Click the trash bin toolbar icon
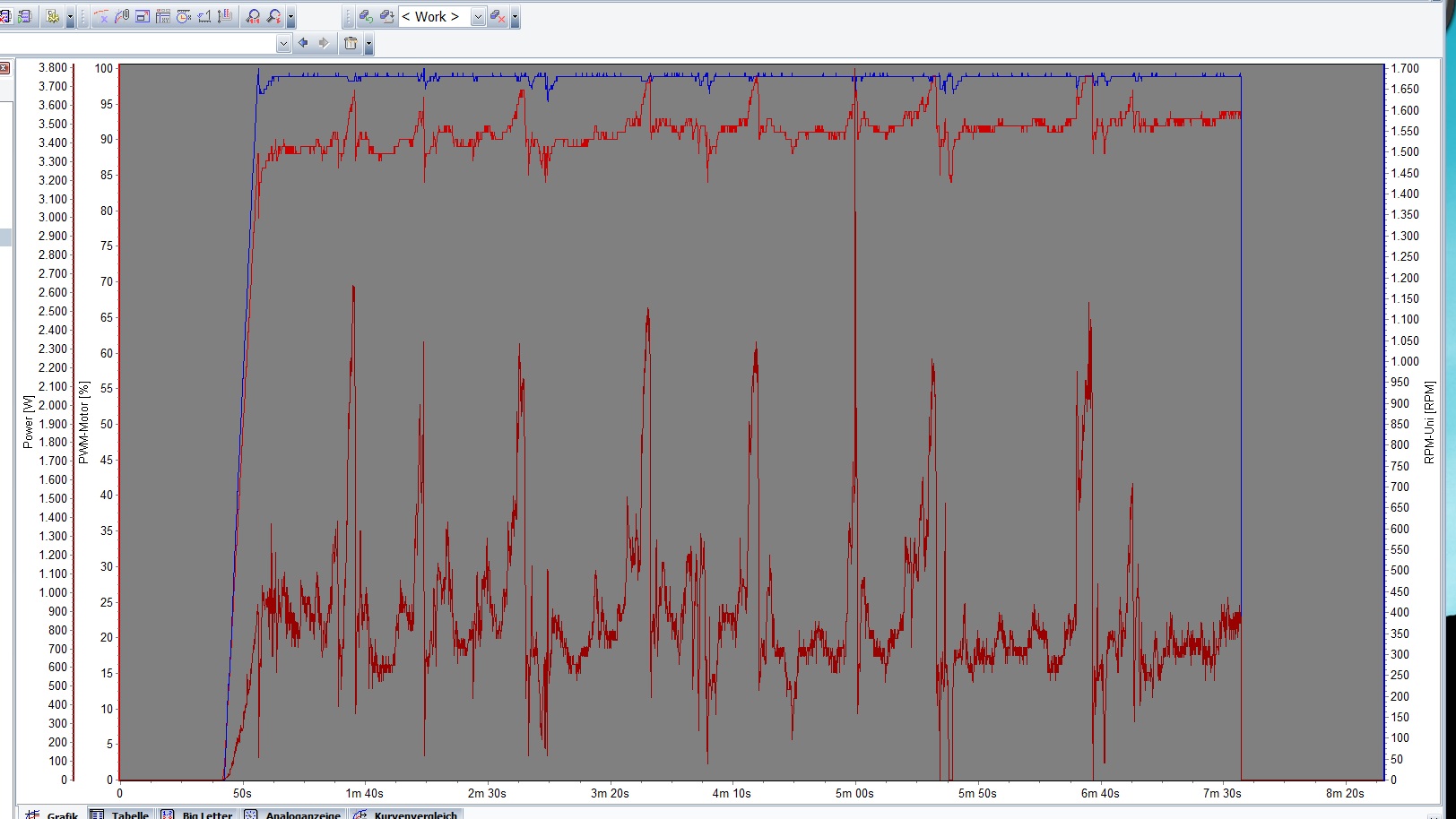 pos(351,43)
